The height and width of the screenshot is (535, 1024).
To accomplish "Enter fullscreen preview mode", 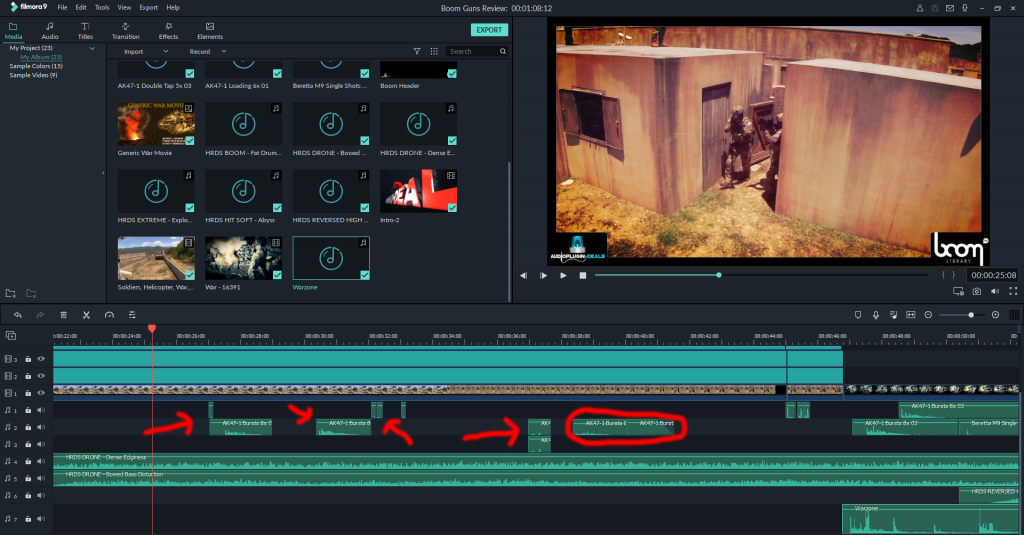I will 1013,291.
